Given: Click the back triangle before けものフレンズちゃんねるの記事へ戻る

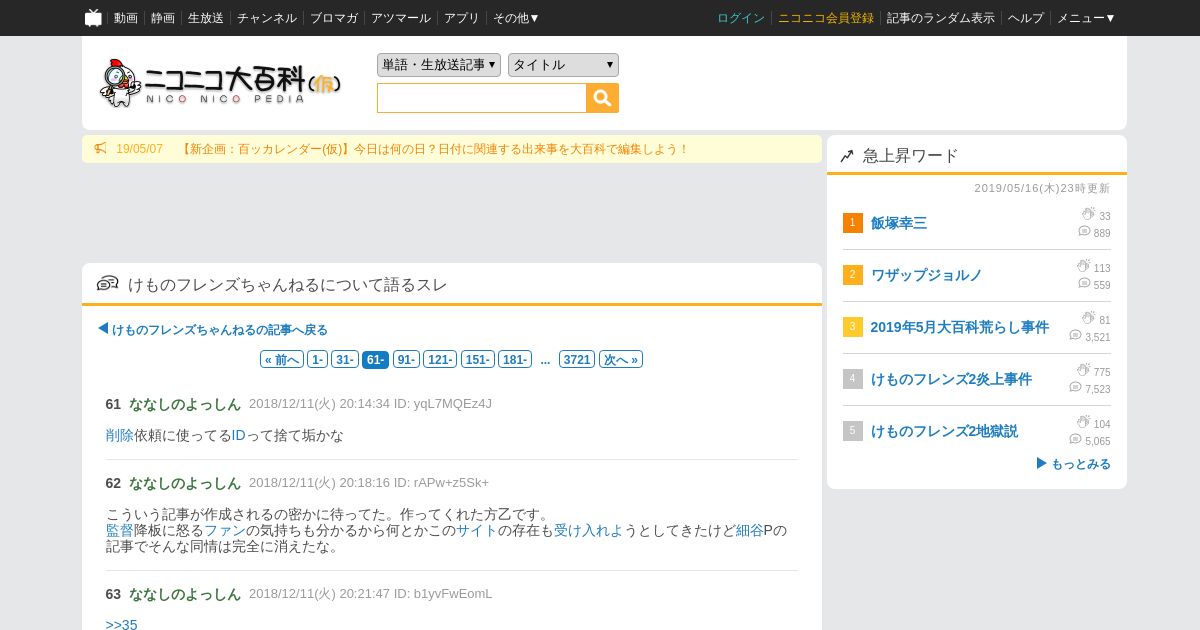Looking at the screenshot, I should [103, 328].
